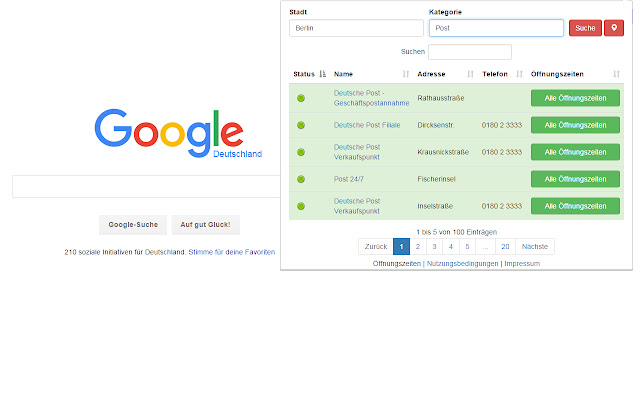
Task: Open Stimme für deine Favoriten link
Action: (231, 252)
